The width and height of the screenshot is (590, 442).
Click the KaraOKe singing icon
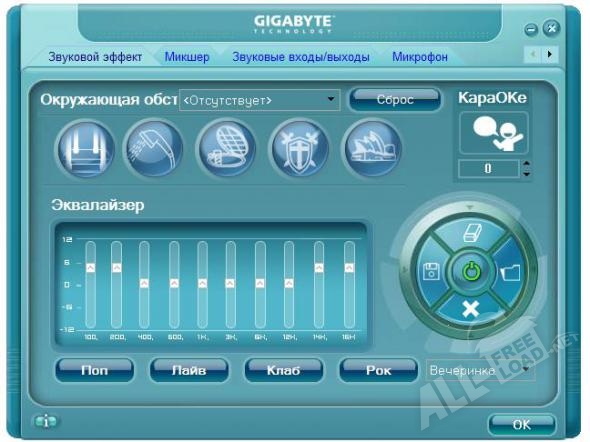pos(494,133)
